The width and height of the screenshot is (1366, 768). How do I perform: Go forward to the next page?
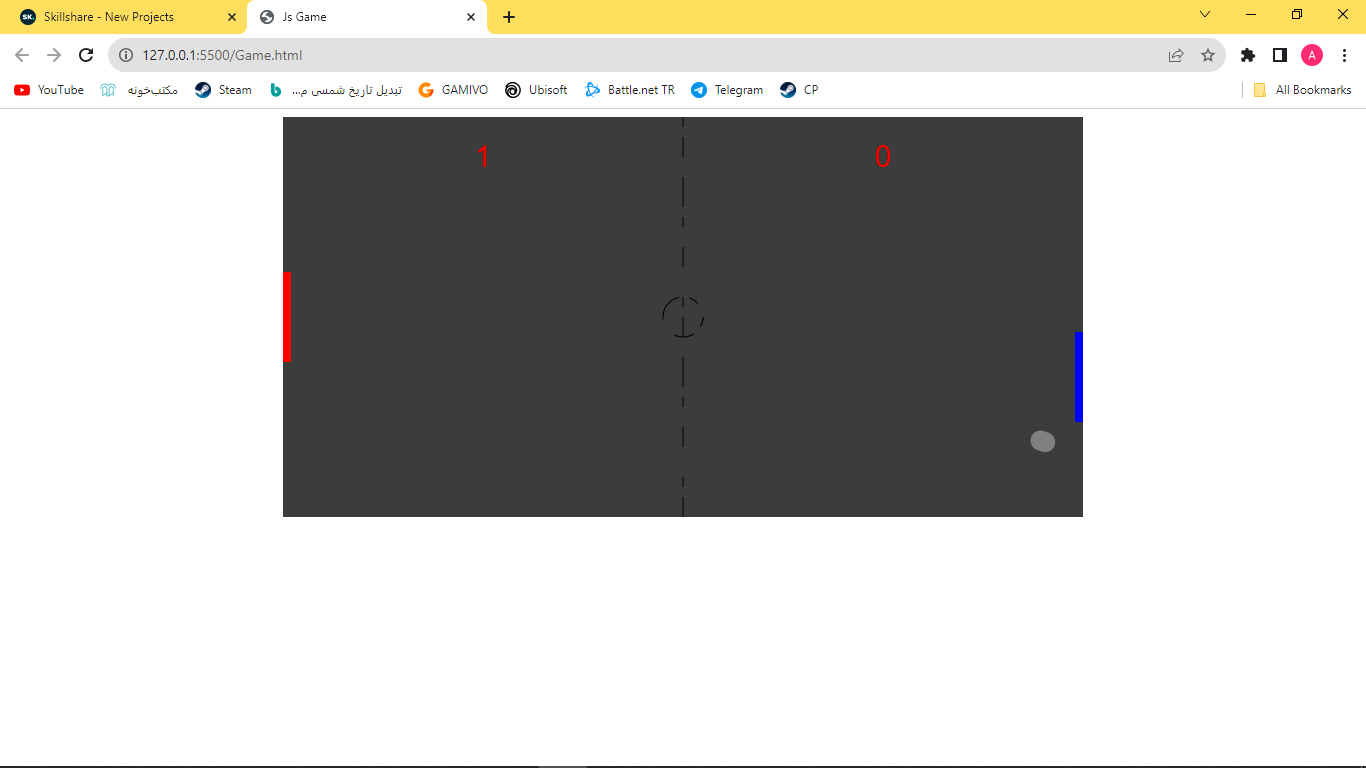pyautogui.click(x=54, y=55)
